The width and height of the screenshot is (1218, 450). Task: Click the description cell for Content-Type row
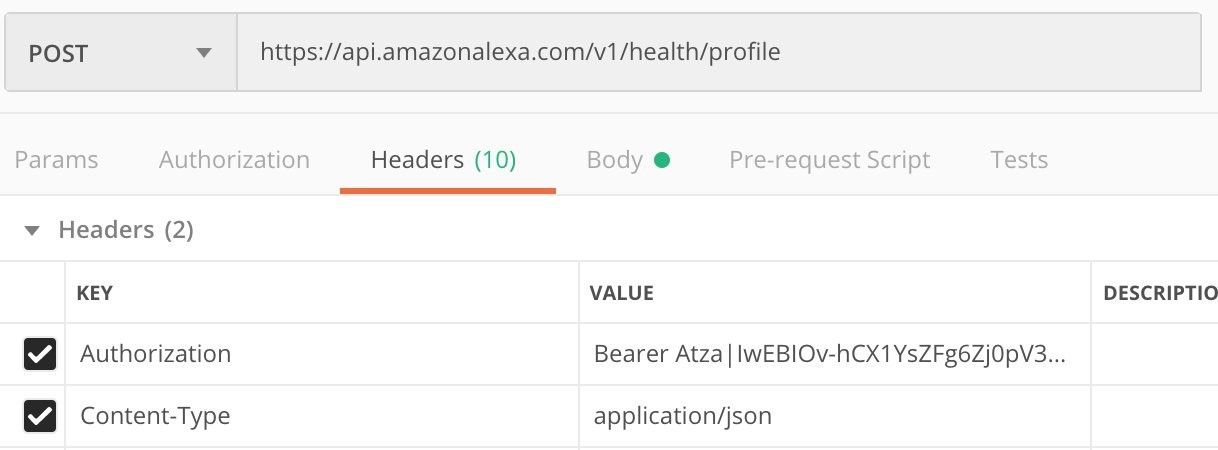coord(1155,416)
